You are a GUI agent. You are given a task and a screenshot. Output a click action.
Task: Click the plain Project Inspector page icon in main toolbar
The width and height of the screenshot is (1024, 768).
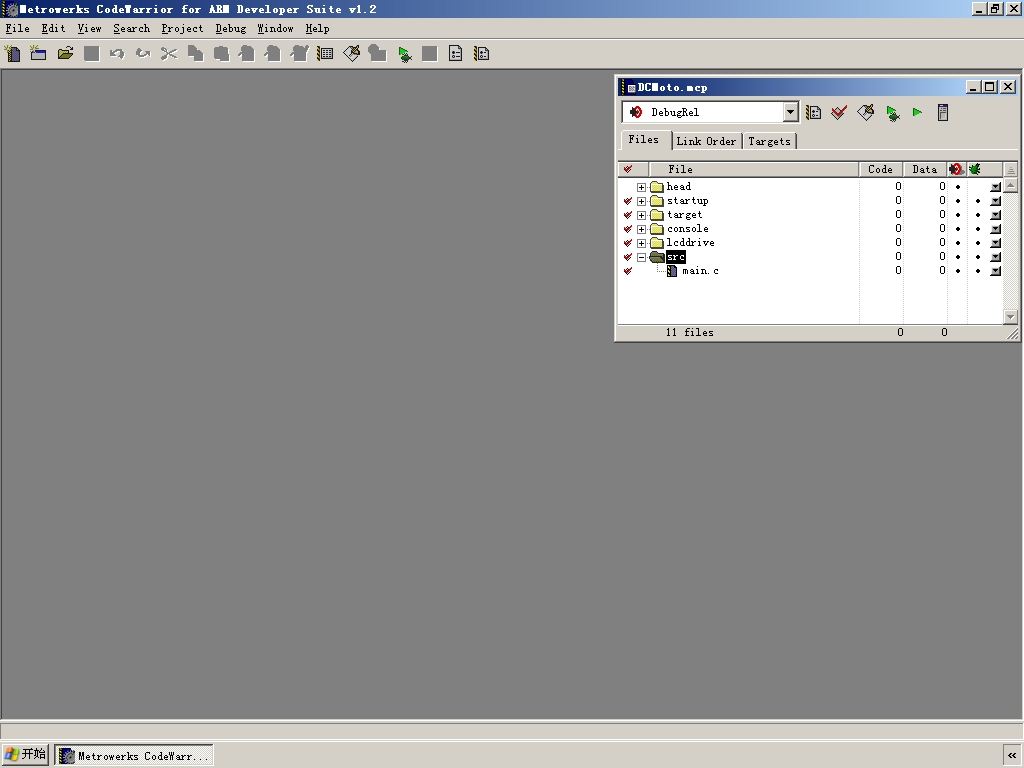click(x=456, y=54)
